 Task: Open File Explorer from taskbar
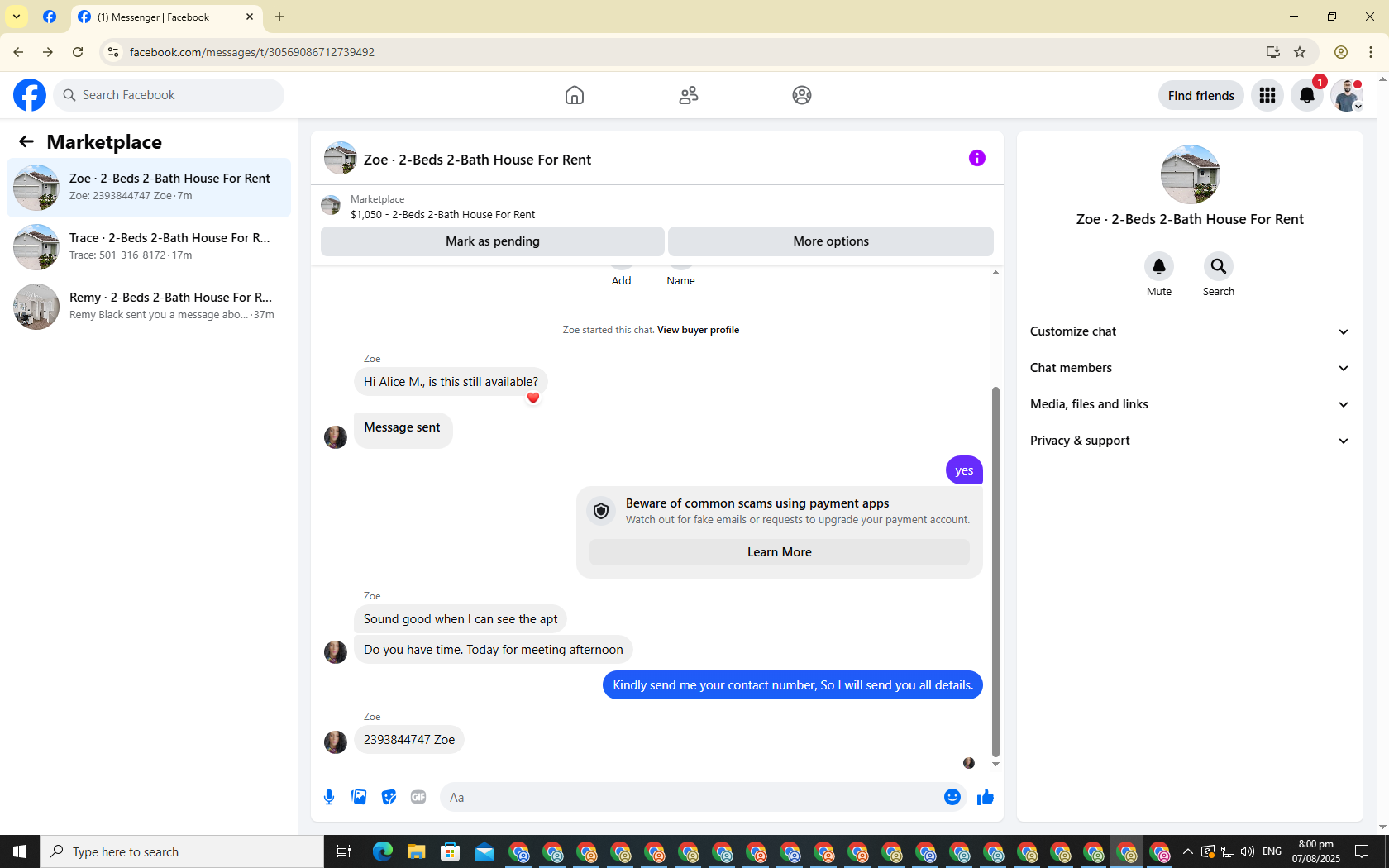coord(416,851)
